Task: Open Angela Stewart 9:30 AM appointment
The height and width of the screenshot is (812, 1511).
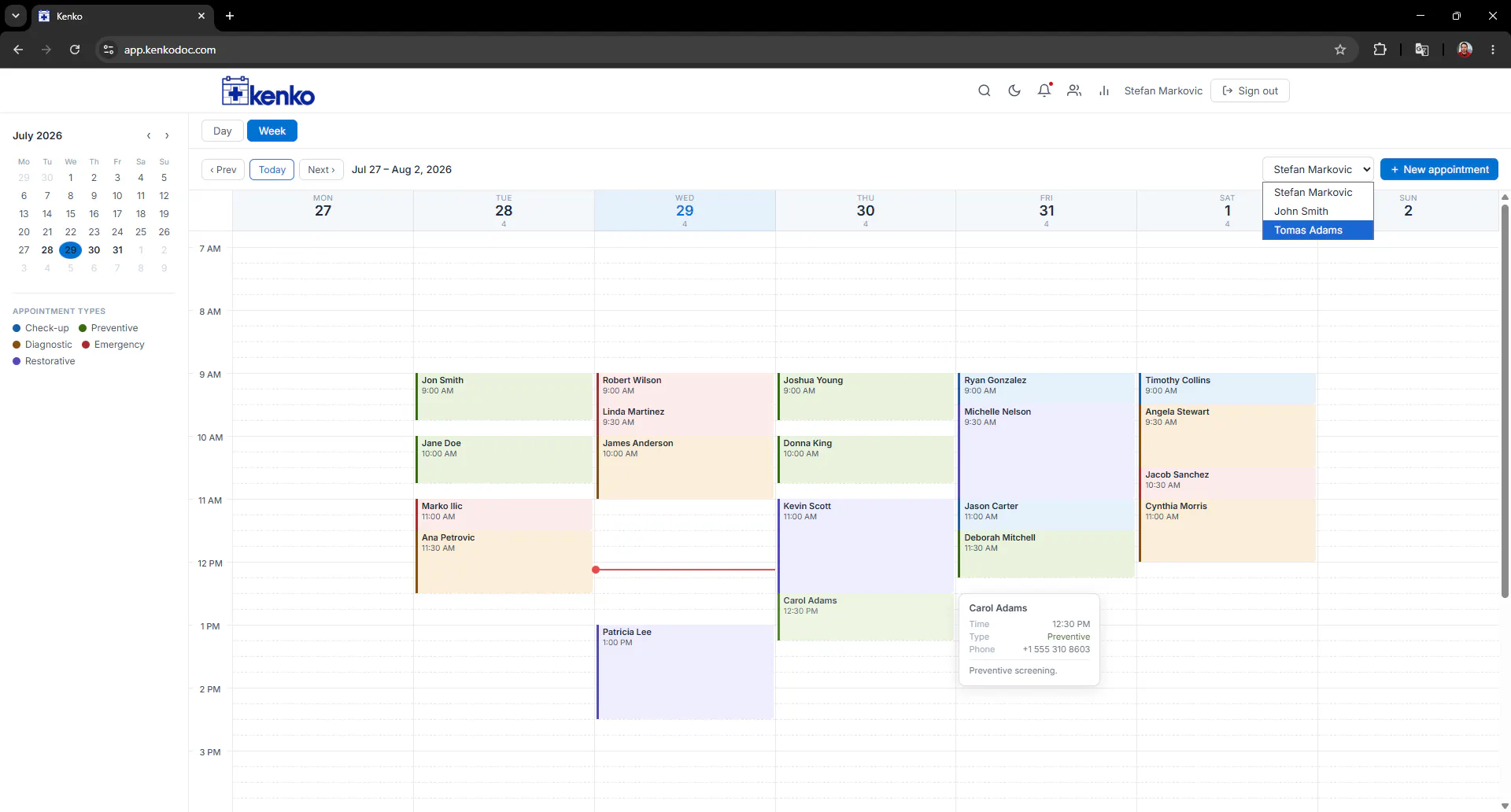Action: click(1228, 436)
